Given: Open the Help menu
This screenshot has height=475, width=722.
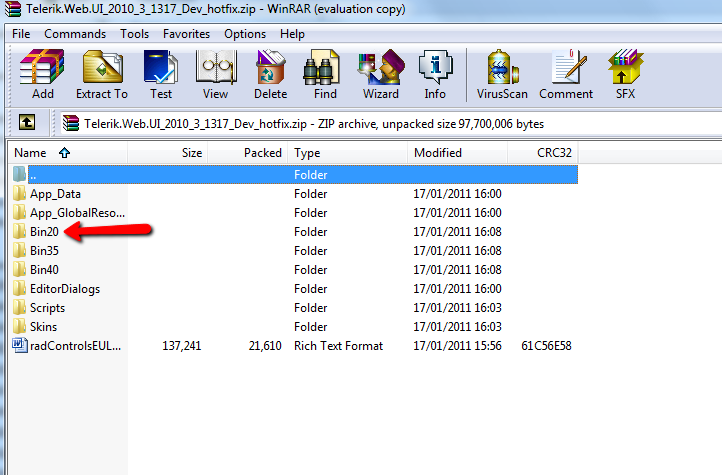Looking at the screenshot, I should pos(292,34).
